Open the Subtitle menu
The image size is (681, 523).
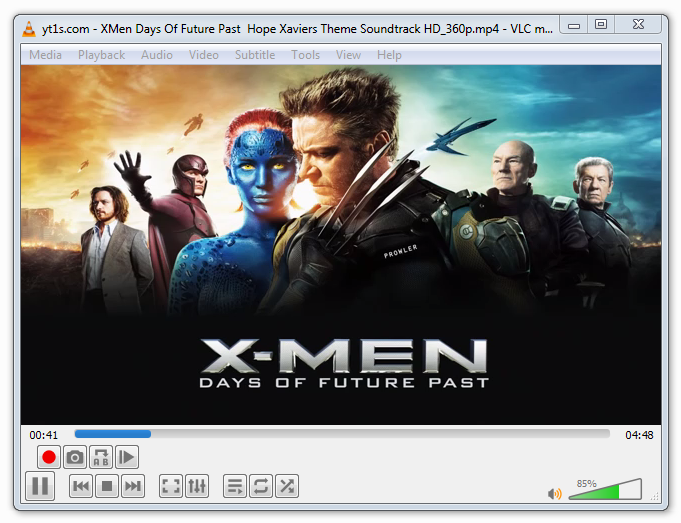[x=255, y=55]
